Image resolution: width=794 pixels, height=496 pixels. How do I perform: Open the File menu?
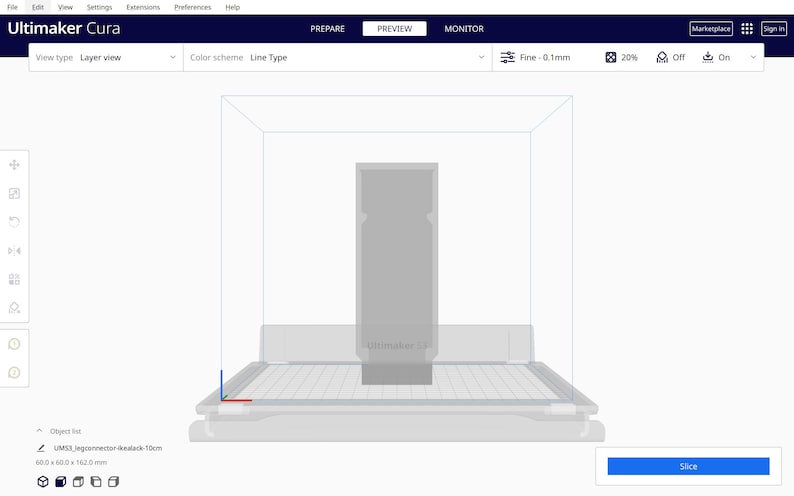[x=12, y=7]
